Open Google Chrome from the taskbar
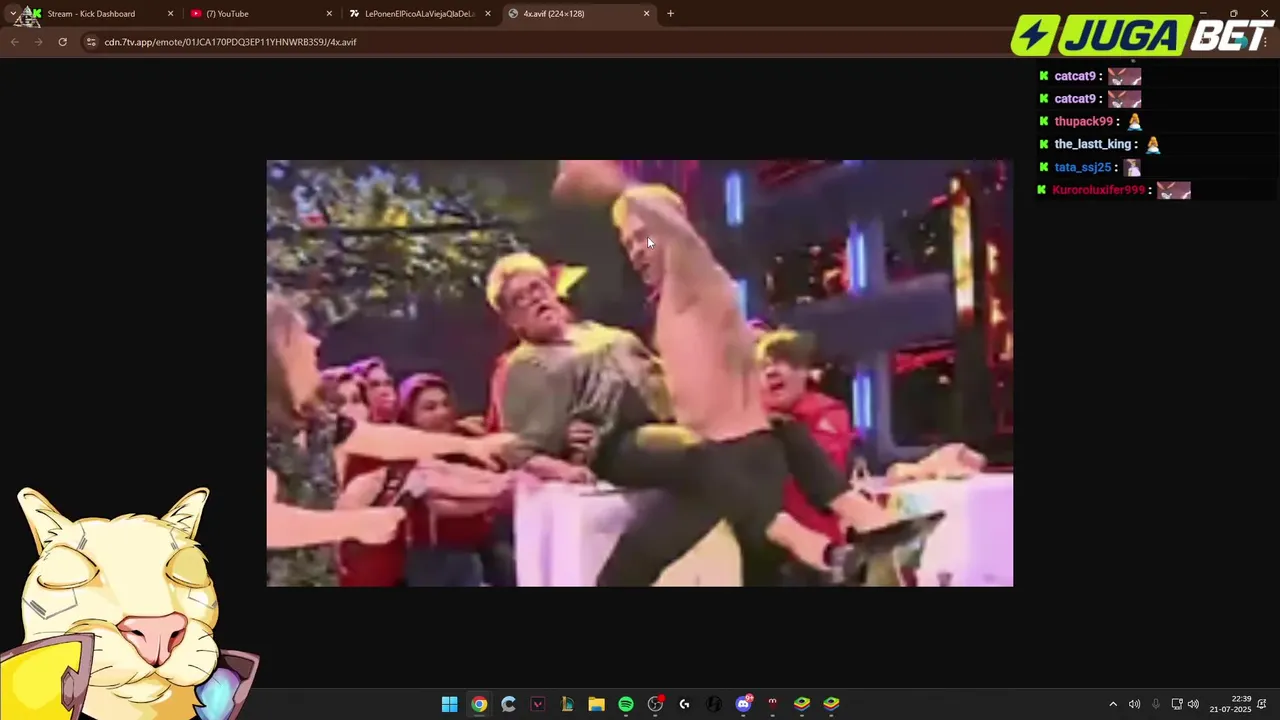Screen dimensions: 1280x720 tap(479, 704)
